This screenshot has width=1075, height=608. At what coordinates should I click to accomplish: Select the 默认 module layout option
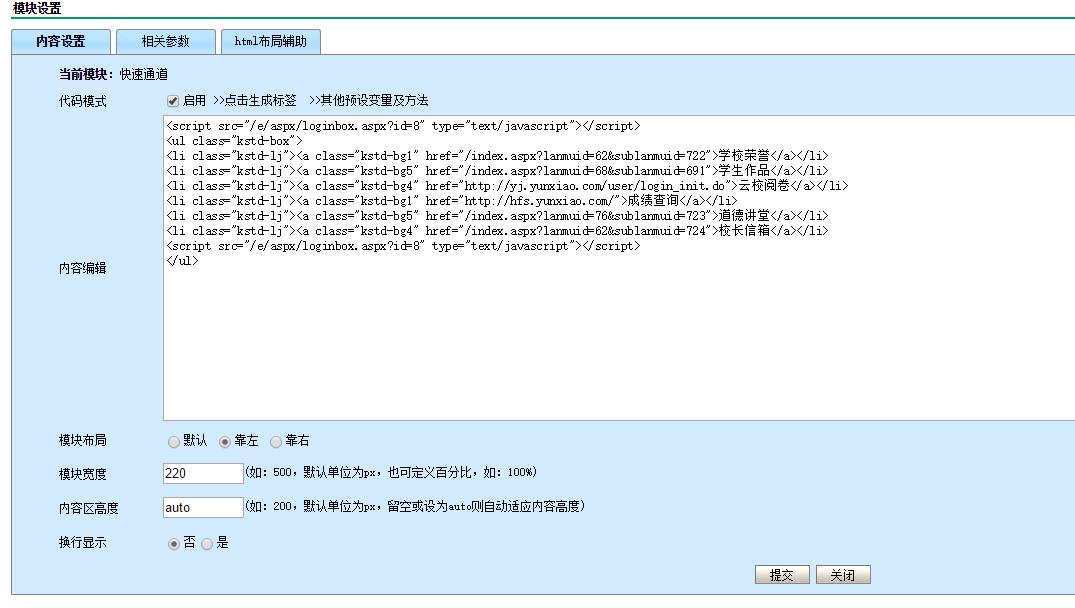[x=175, y=441]
